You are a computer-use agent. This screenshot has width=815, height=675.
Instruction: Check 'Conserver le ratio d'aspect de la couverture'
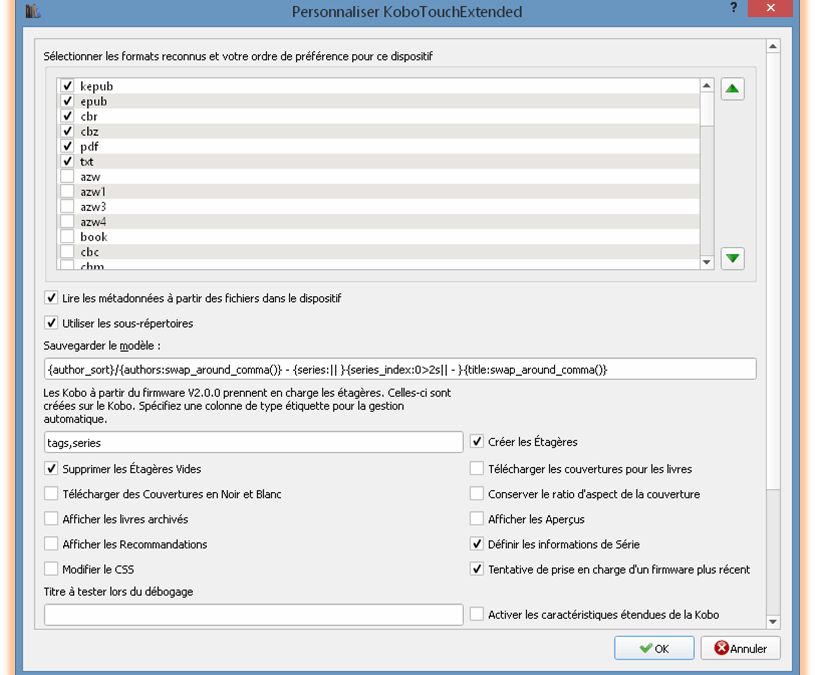477,494
